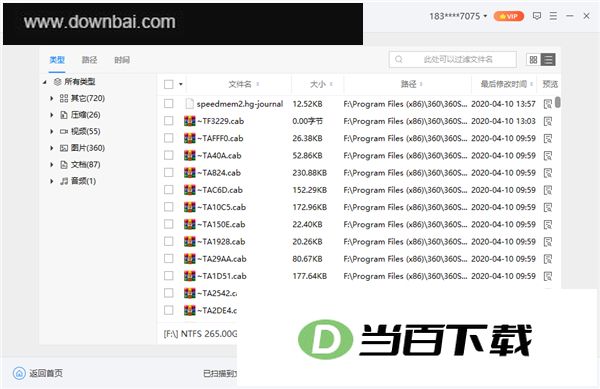Expand the 文档(87) category
The height and width of the screenshot is (389, 600).
tap(52, 164)
